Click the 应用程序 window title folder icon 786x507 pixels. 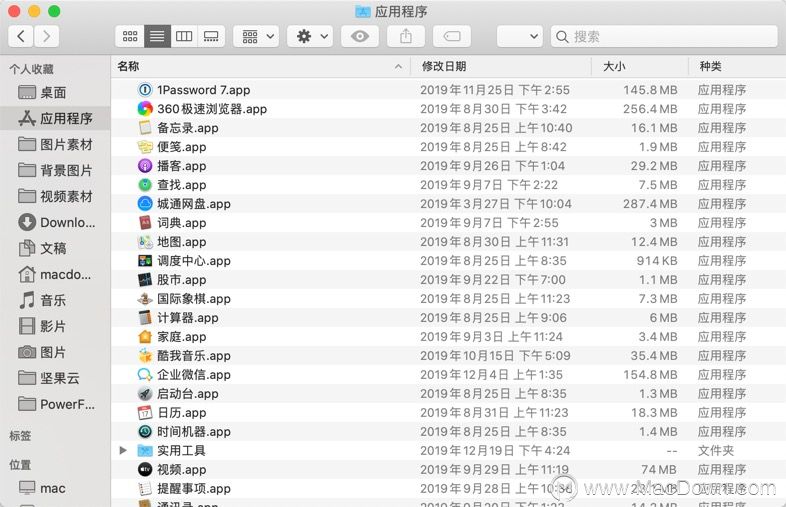tap(362, 11)
